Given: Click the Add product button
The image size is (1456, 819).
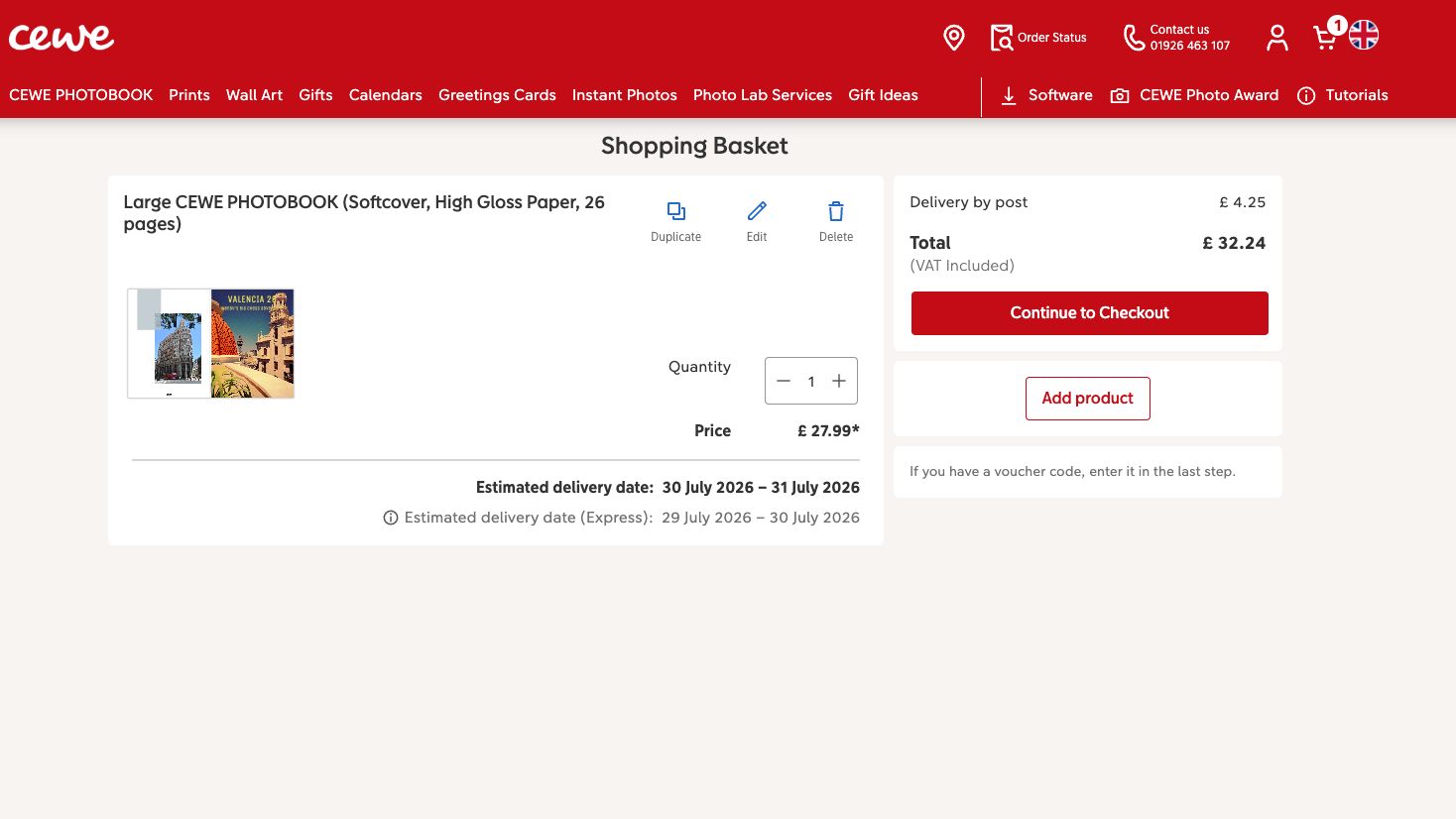Looking at the screenshot, I should point(1088,399).
